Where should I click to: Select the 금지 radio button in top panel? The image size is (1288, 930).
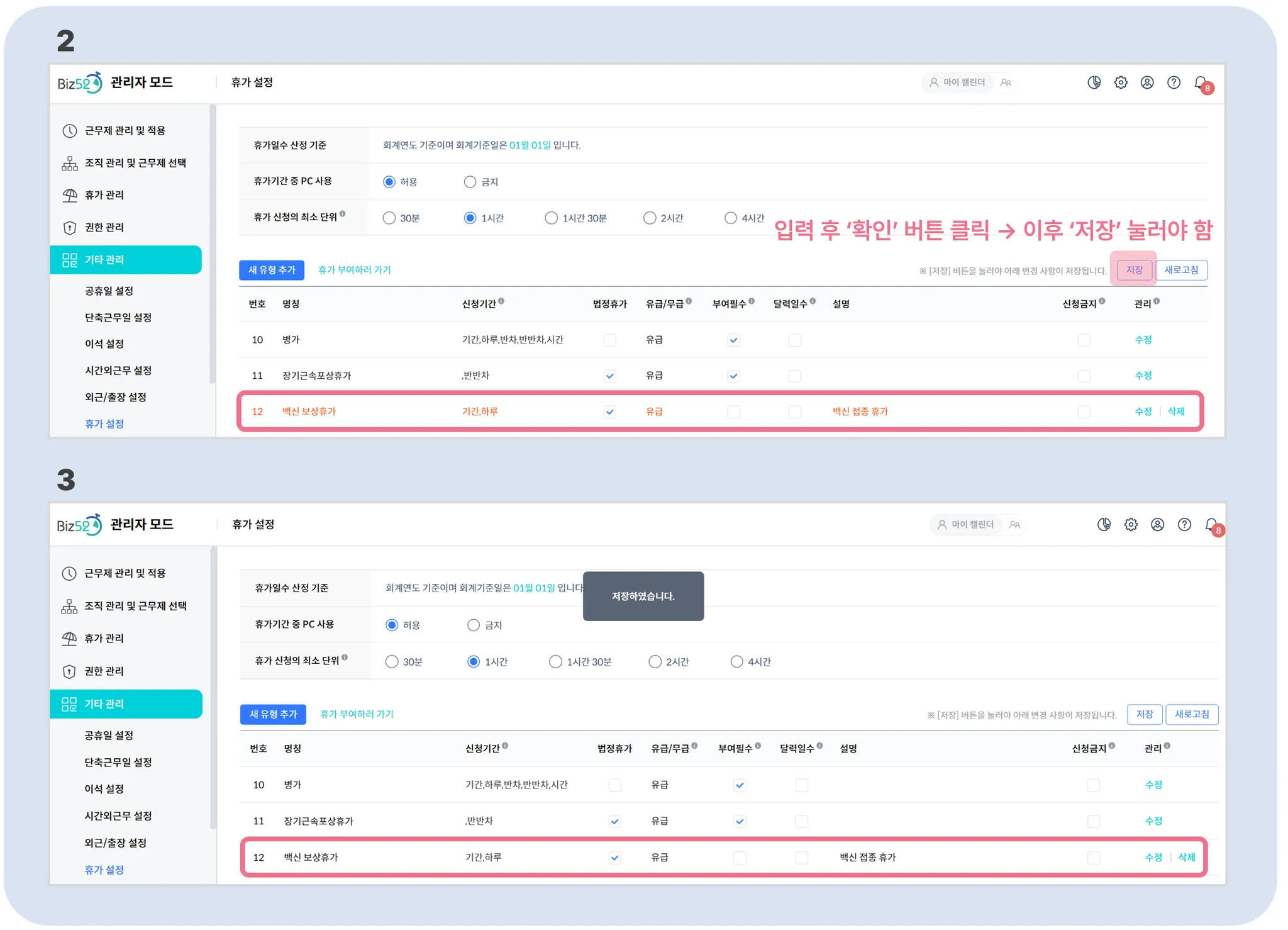(470, 182)
